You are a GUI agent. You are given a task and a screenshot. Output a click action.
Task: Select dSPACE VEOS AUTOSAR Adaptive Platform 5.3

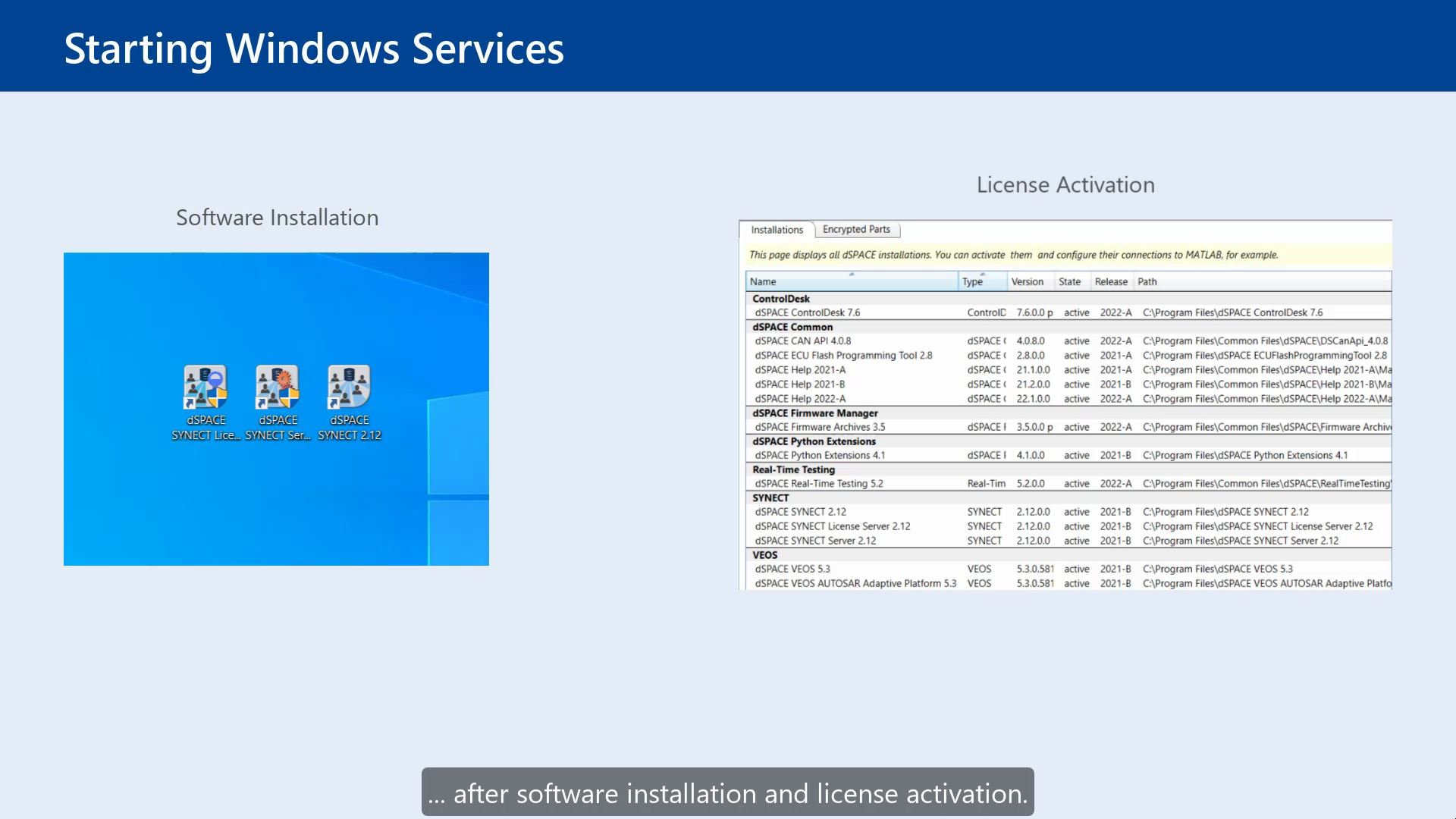[1068, 583]
